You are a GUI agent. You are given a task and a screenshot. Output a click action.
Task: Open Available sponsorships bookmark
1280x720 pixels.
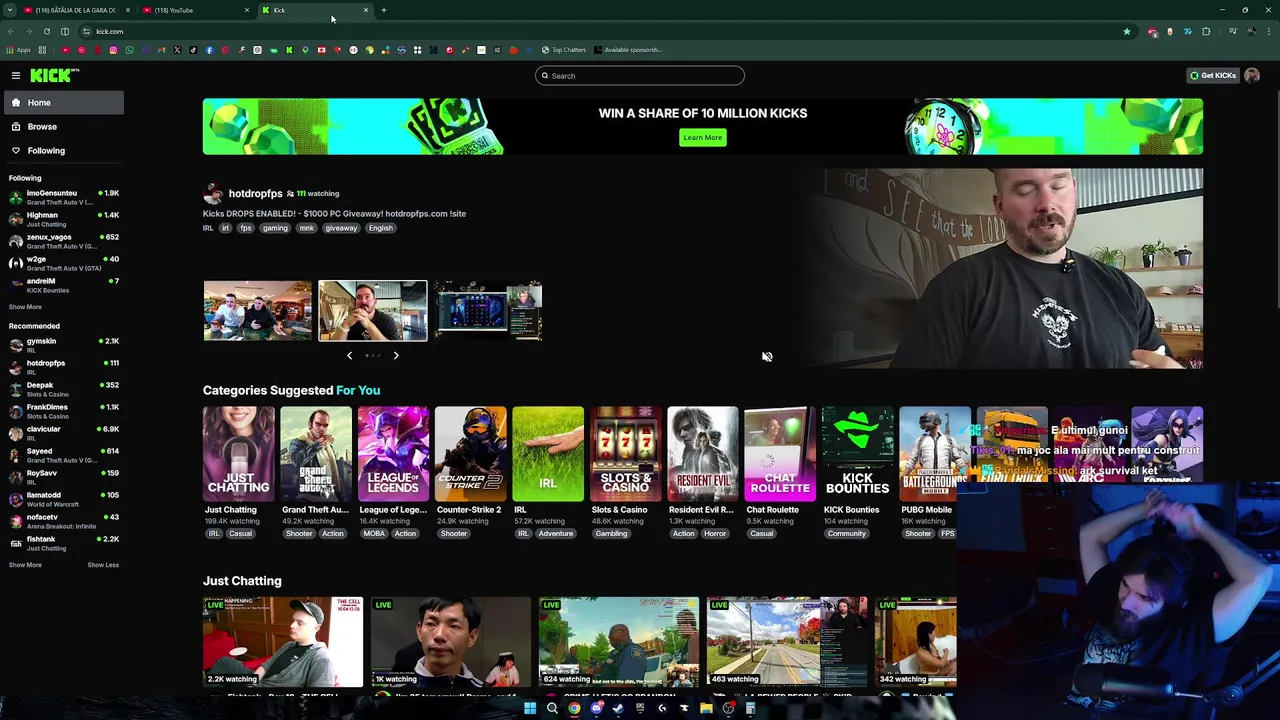tap(627, 50)
